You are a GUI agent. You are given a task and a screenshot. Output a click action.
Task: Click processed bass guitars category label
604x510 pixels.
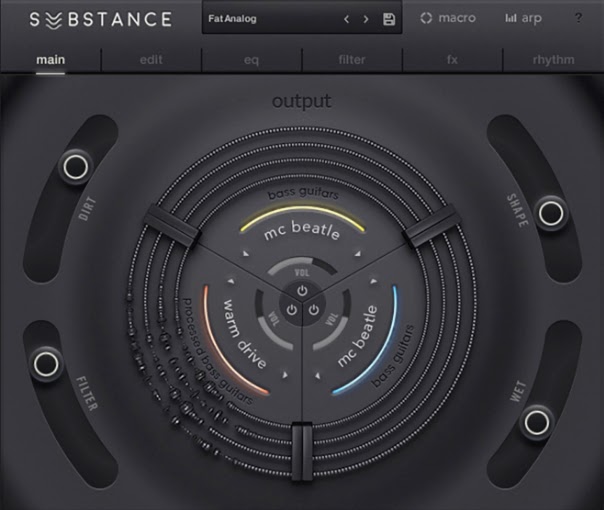pyautogui.click(x=216, y=352)
